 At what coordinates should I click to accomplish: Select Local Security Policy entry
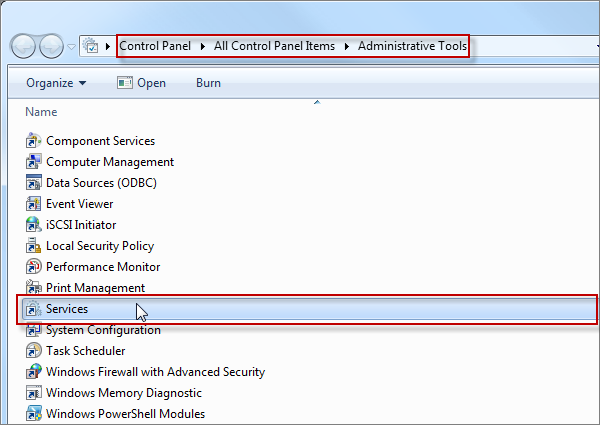(99, 246)
